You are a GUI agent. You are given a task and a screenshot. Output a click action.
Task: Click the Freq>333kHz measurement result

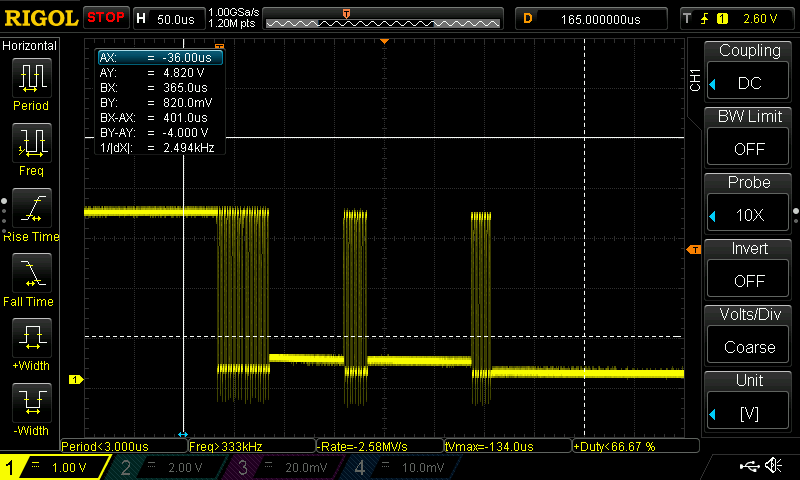pos(252,446)
